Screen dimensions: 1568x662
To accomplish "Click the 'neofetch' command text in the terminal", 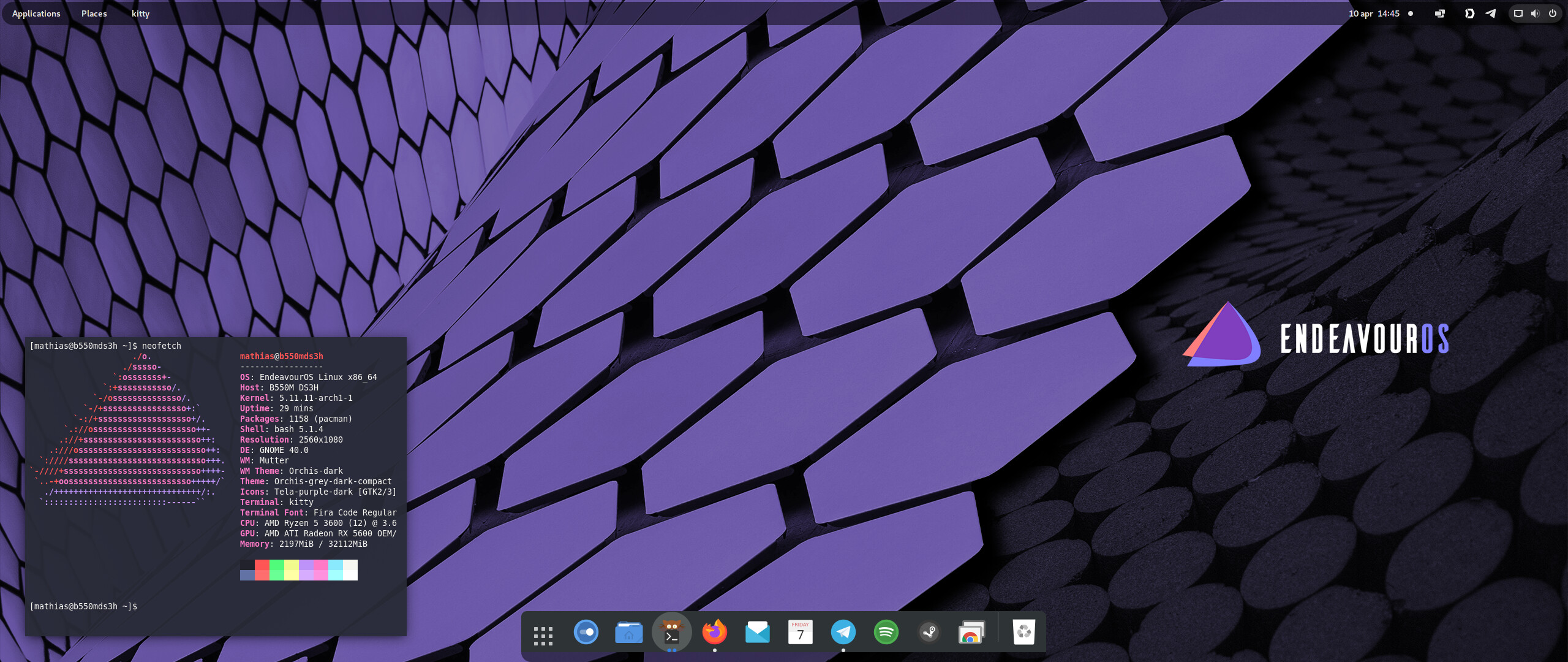I will (x=162, y=346).
